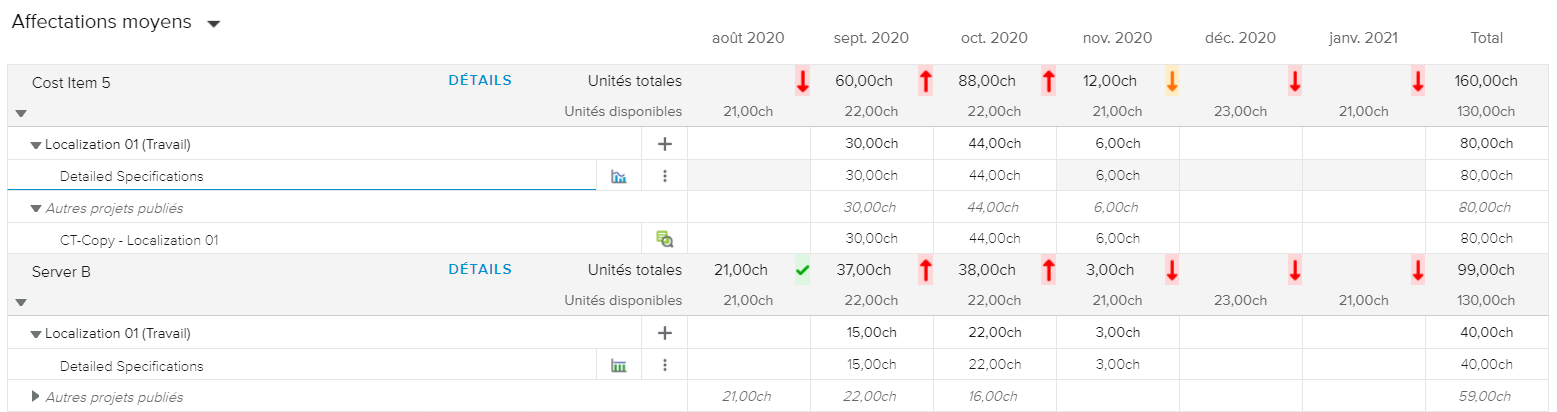Click orange down arrow in Cost Item 5 row

point(1172,82)
